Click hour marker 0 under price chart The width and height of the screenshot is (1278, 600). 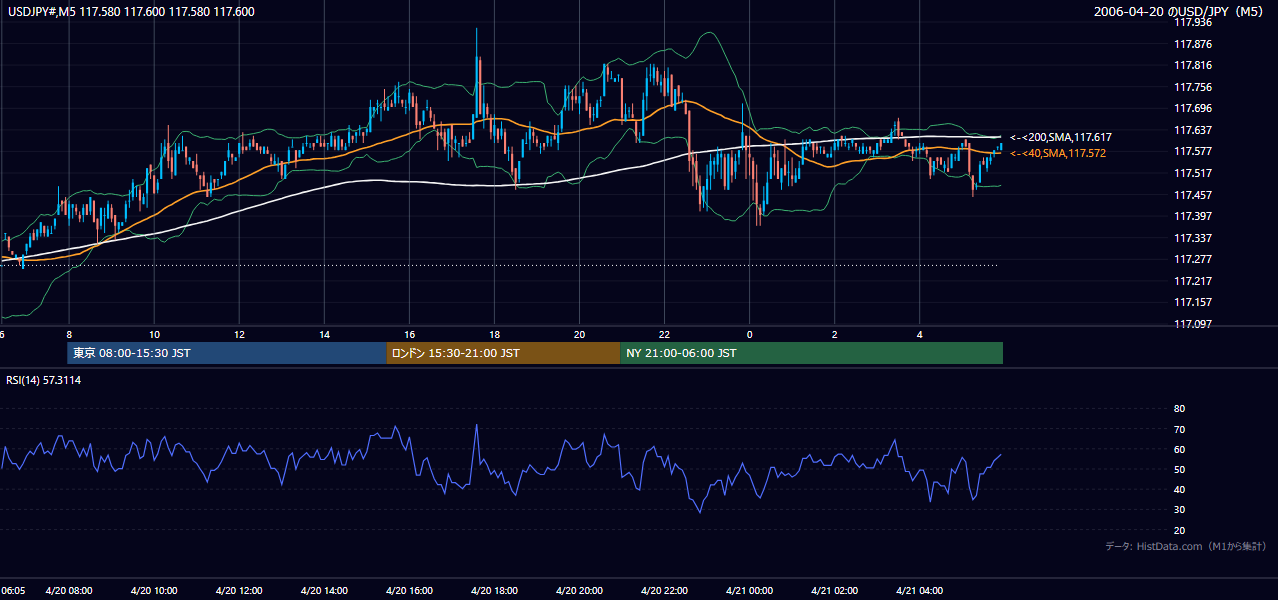click(750, 334)
